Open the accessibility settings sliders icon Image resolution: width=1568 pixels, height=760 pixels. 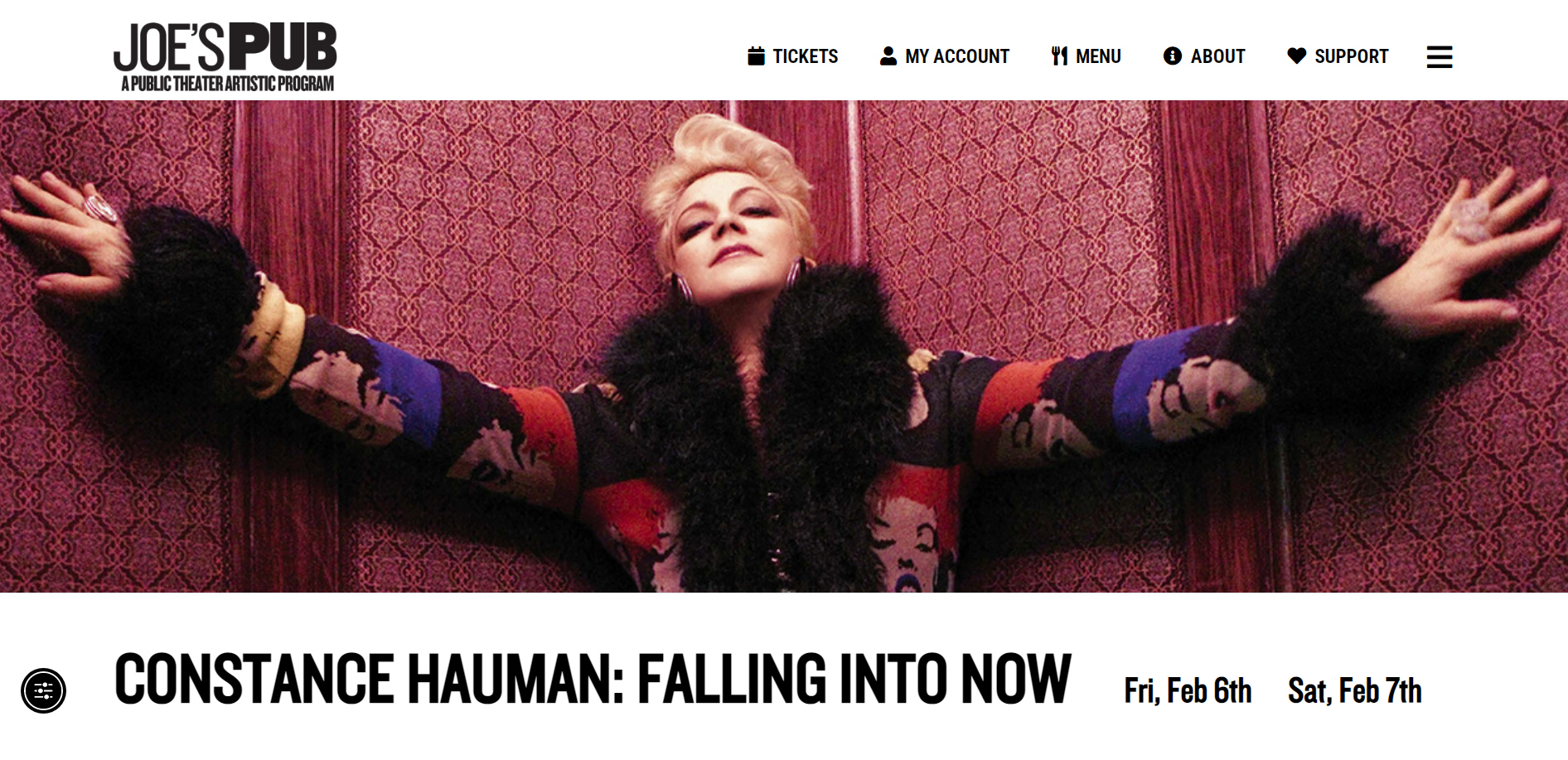click(43, 690)
